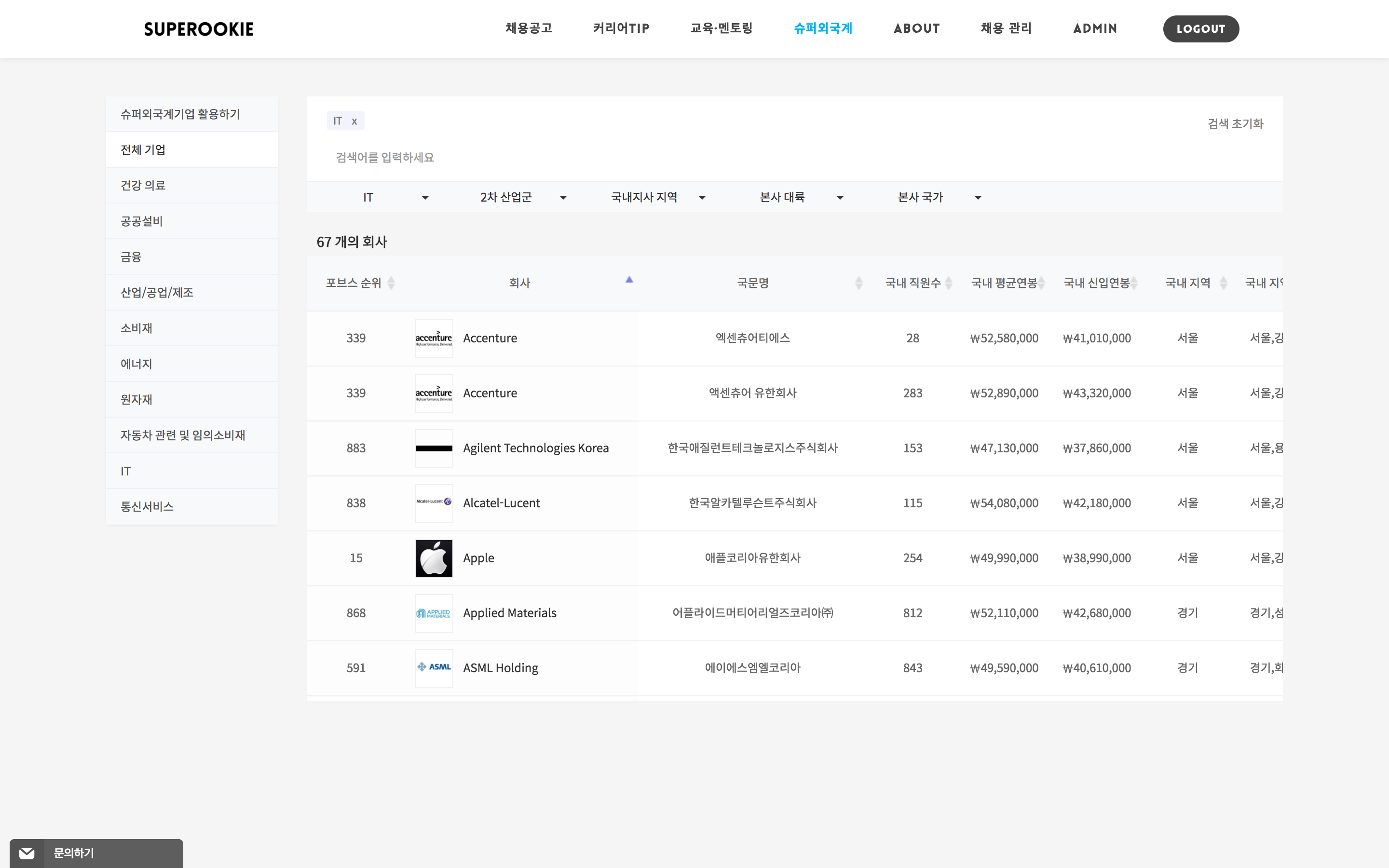Expand the 2차 산업군 dropdown

coord(523,198)
